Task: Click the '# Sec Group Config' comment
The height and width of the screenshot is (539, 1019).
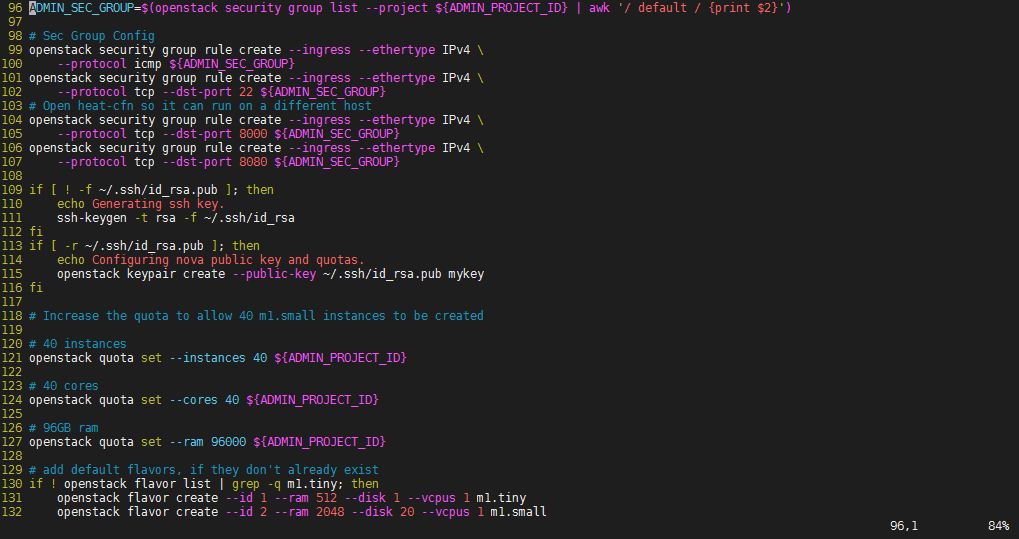Action: pyautogui.click(x=92, y=36)
